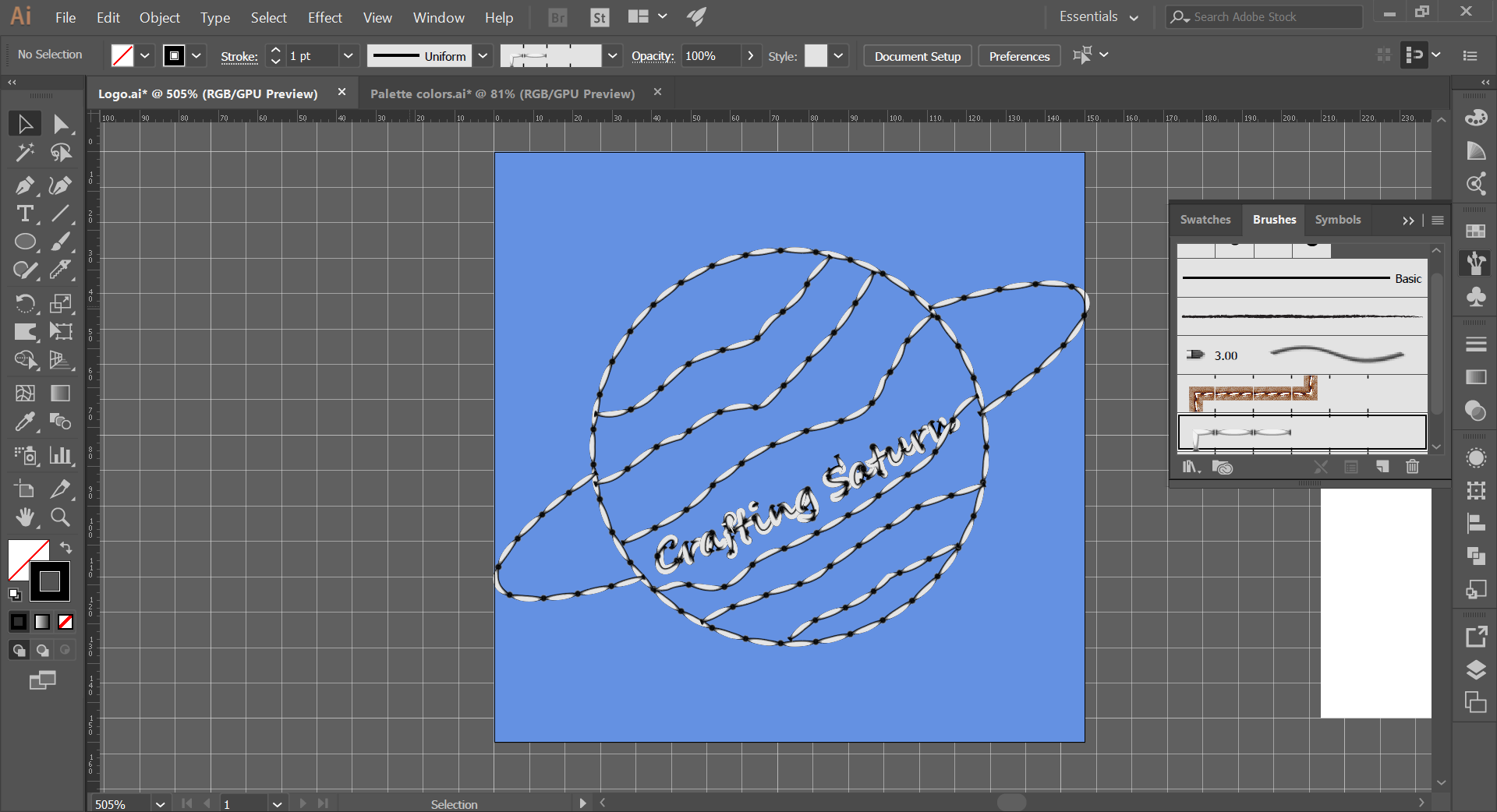Open Preferences from control bar
Image resolution: width=1497 pixels, height=812 pixels.
1019,56
